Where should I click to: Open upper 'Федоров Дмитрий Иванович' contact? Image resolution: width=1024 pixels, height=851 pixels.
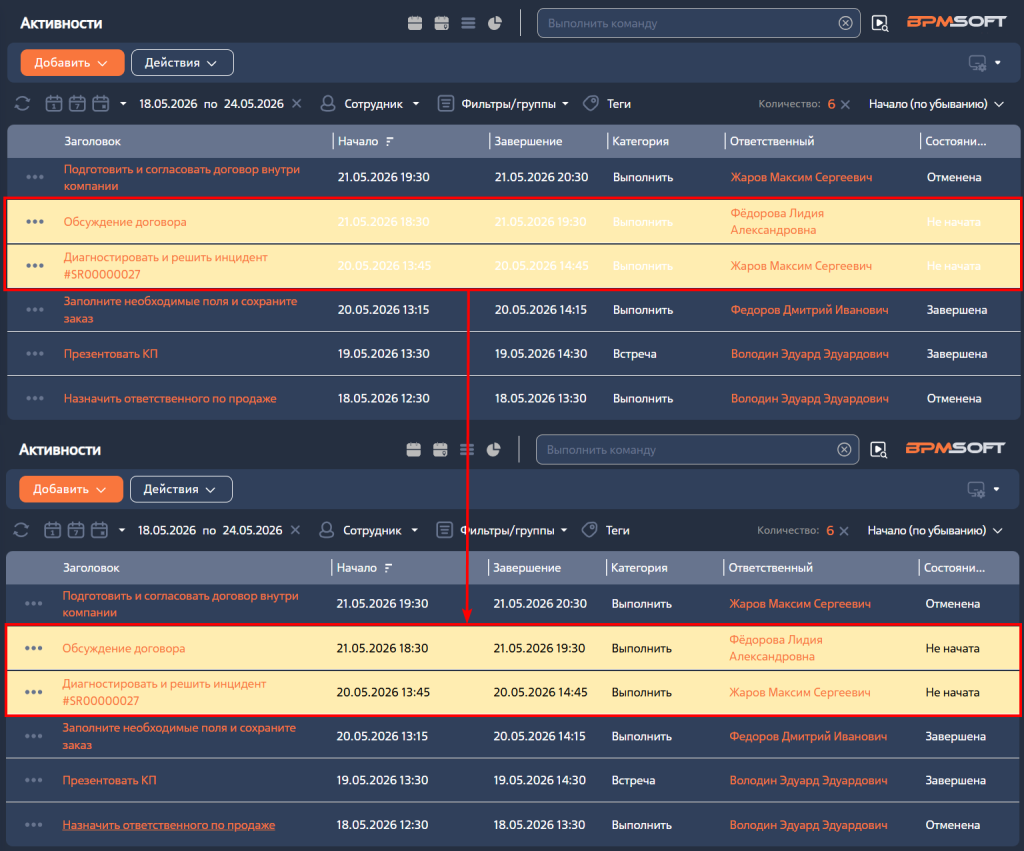(809, 310)
